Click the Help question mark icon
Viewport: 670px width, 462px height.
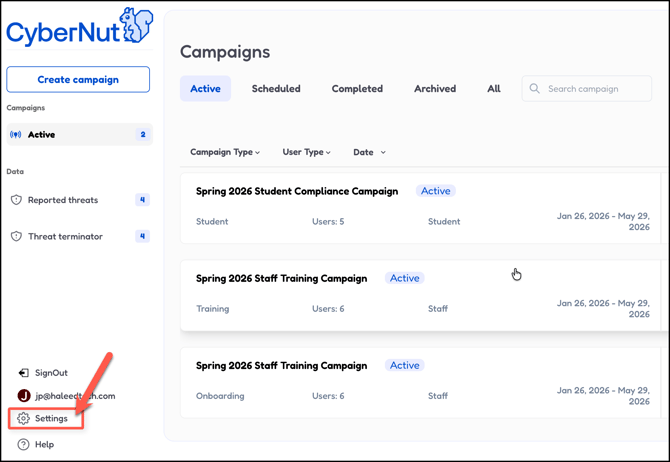pos(23,444)
